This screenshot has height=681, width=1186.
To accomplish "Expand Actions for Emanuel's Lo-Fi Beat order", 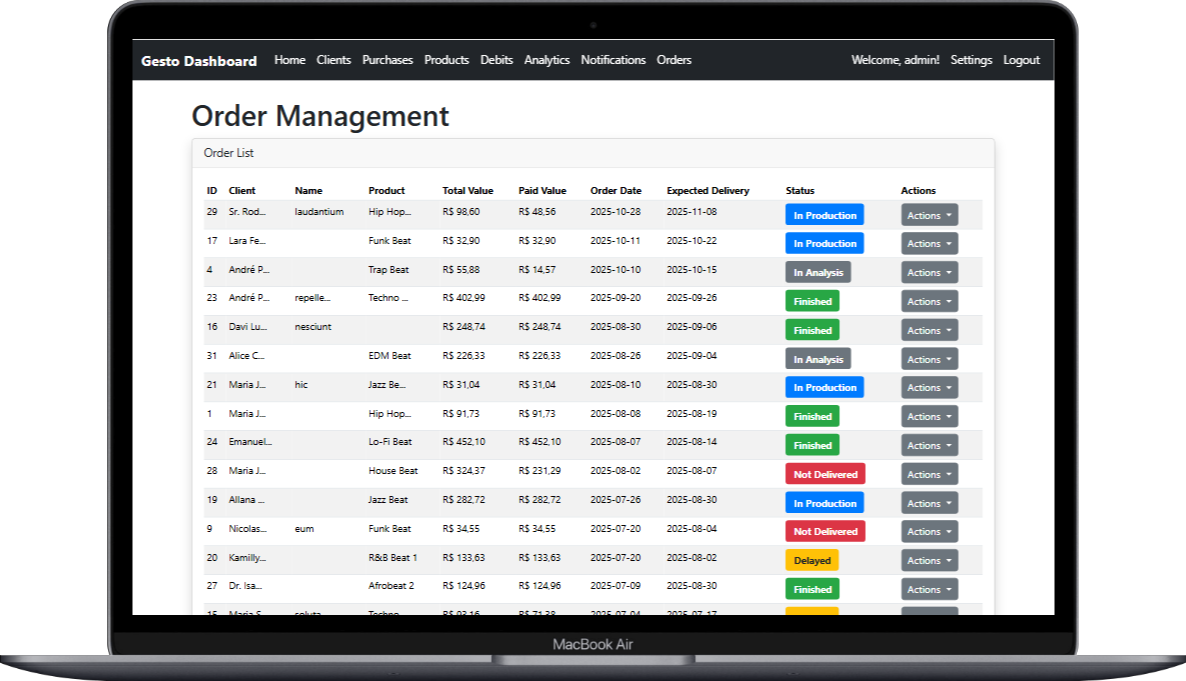I will click(x=927, y=445).
